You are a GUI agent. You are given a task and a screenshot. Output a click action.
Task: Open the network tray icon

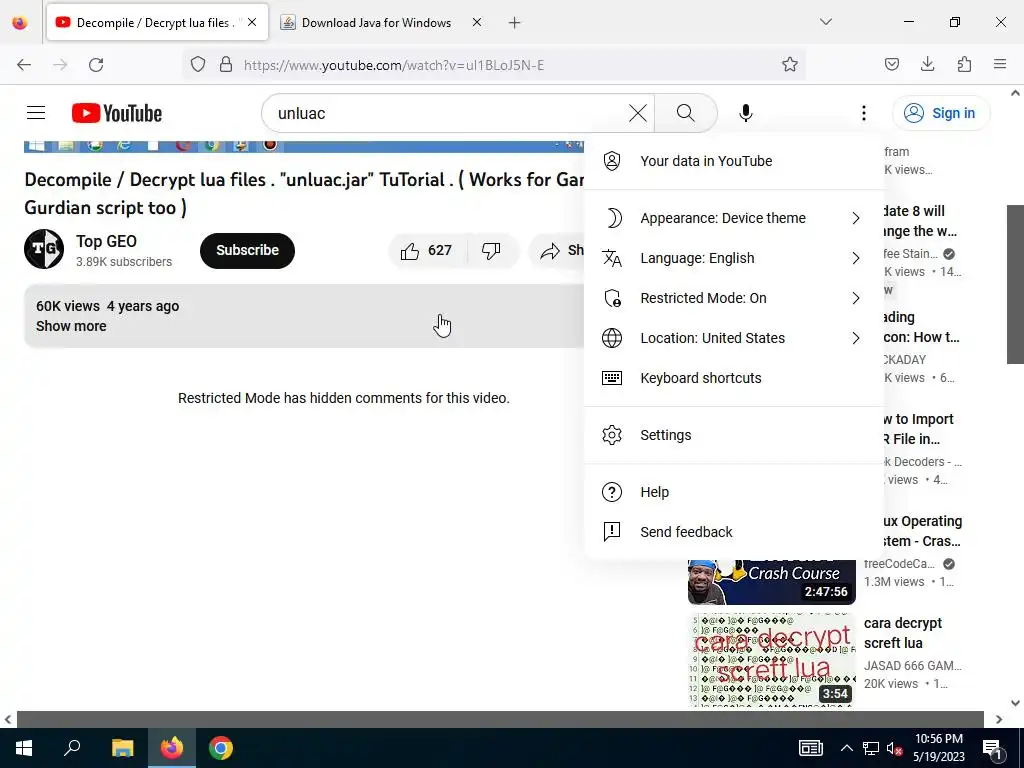[x=871, y=748]
